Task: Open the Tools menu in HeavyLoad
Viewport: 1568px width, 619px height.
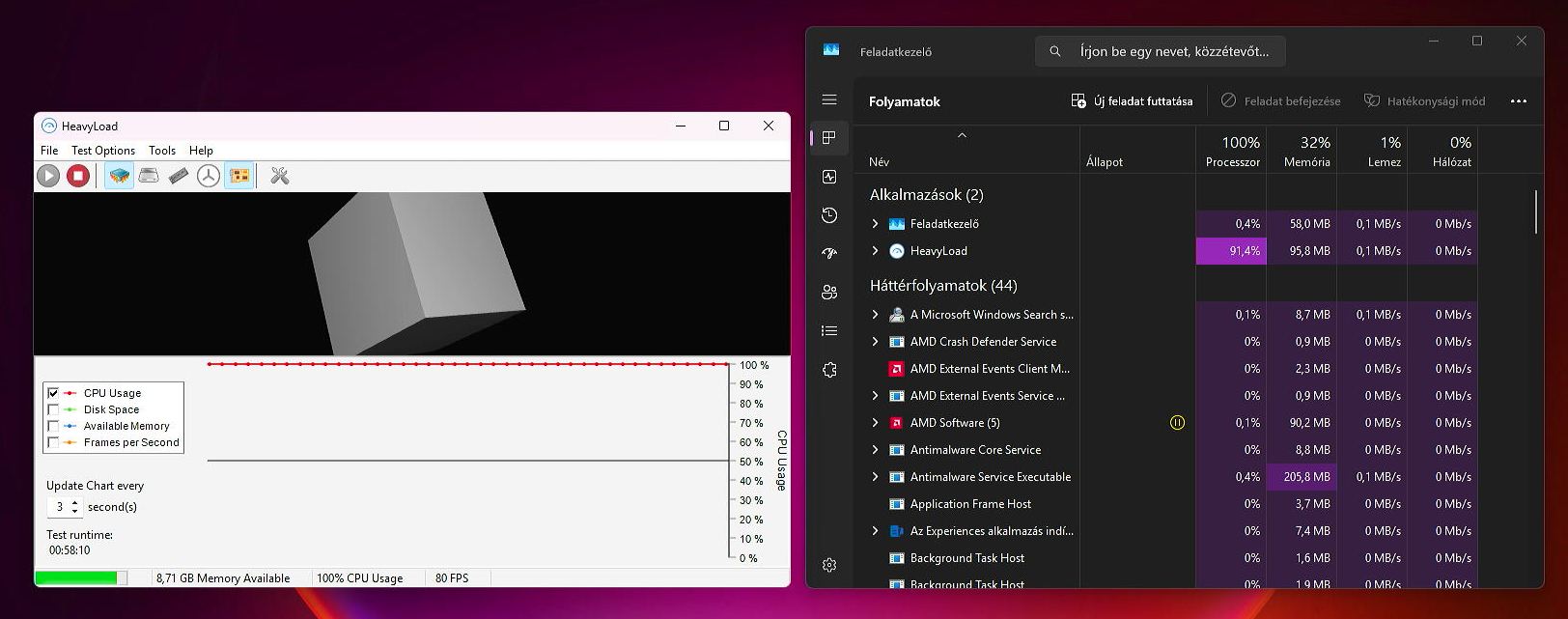Action: (x=162, y=151)
